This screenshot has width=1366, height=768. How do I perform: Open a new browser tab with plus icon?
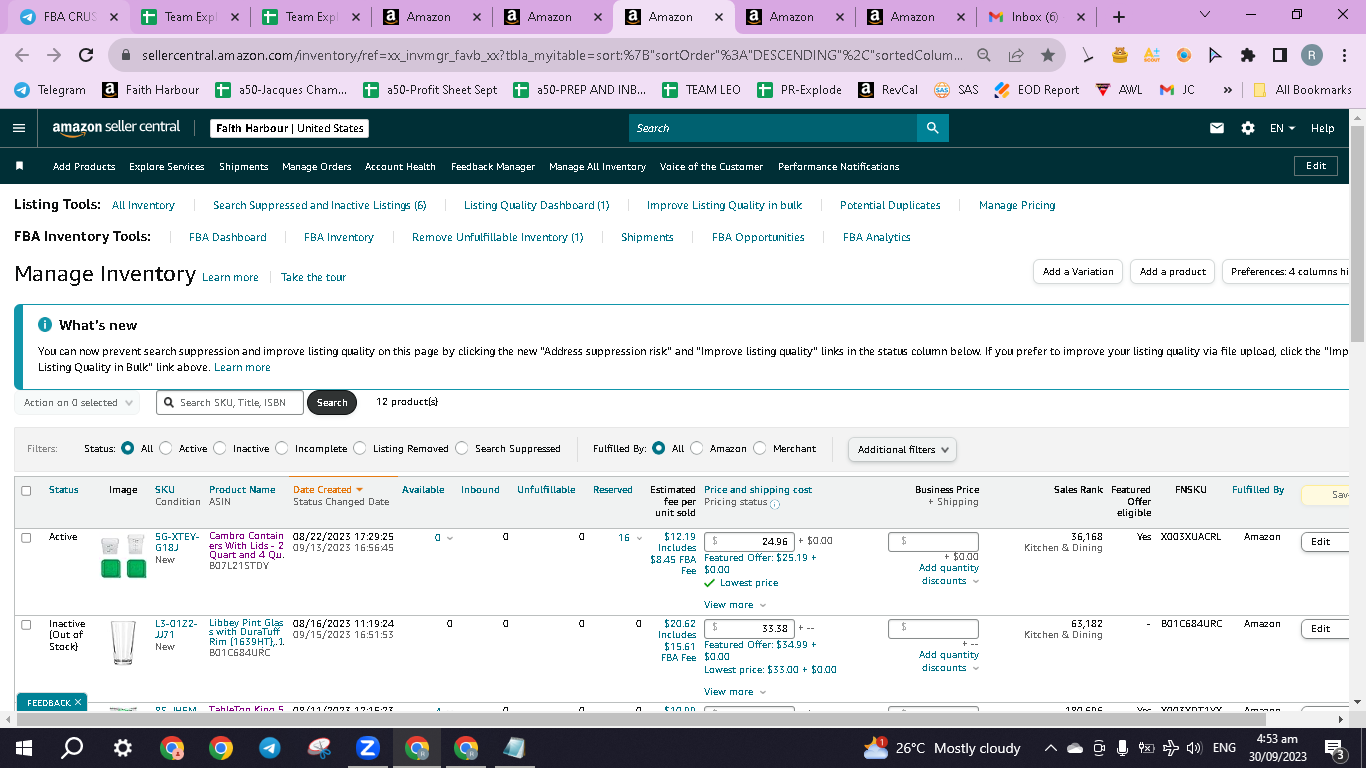pos(1119,17)
